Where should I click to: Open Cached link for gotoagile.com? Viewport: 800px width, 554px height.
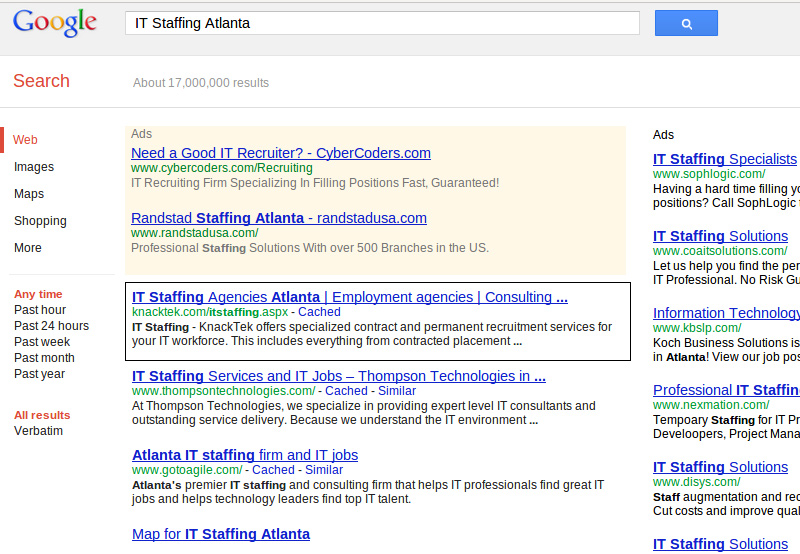click(x=273, y=470)
